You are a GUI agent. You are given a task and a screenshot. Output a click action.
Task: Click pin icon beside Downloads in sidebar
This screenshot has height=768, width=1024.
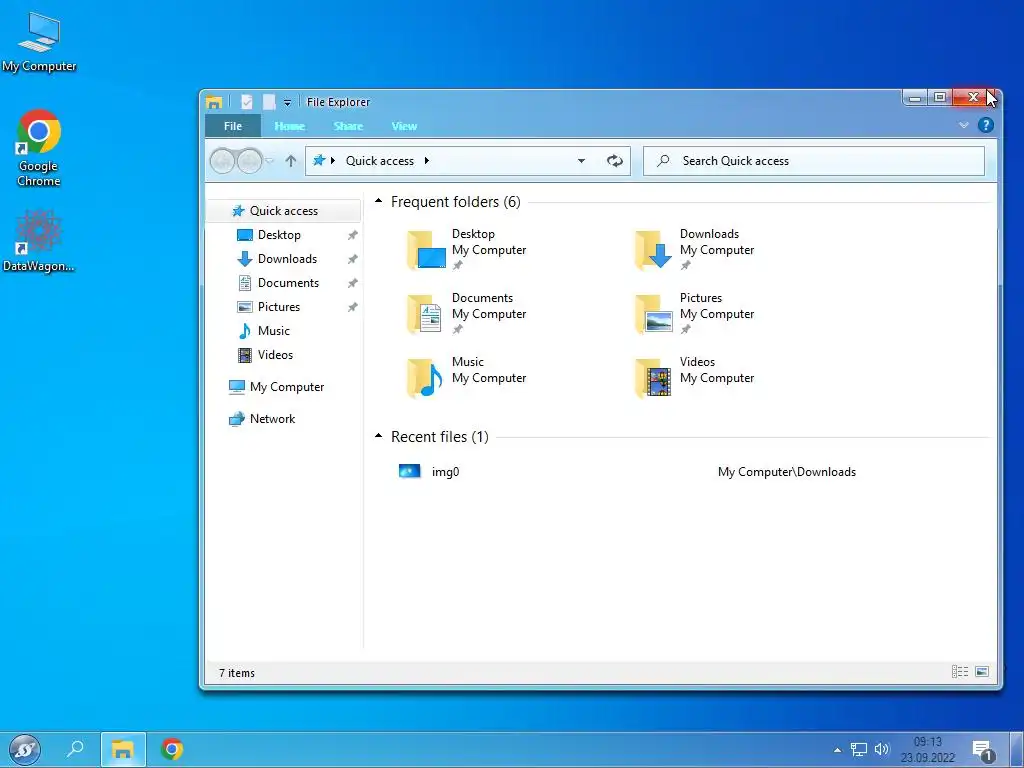pos(353,259)
